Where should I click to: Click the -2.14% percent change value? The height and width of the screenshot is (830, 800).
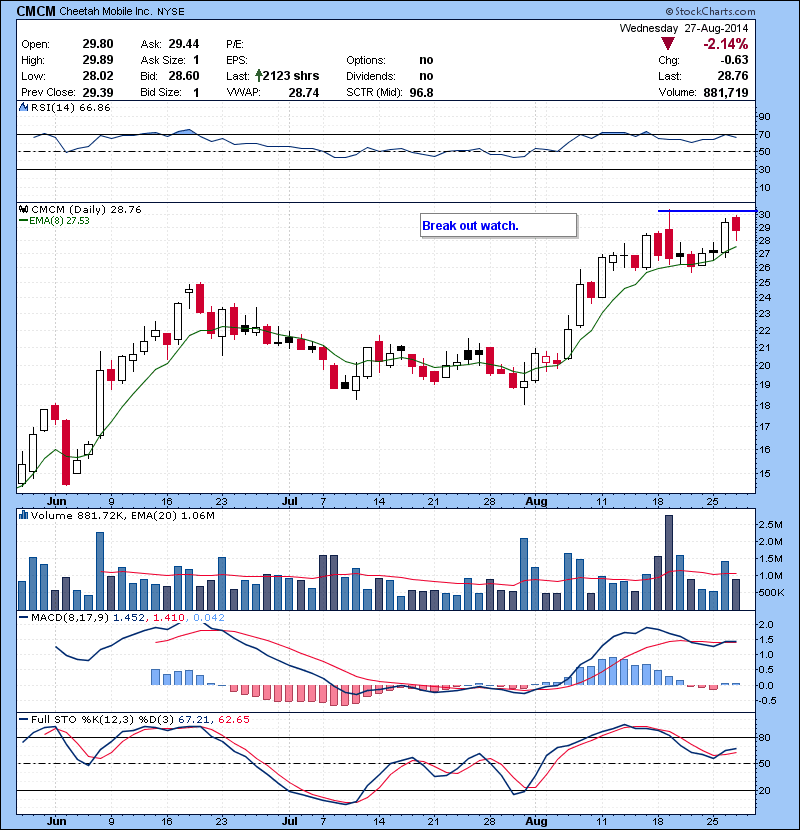pos(725,44)
